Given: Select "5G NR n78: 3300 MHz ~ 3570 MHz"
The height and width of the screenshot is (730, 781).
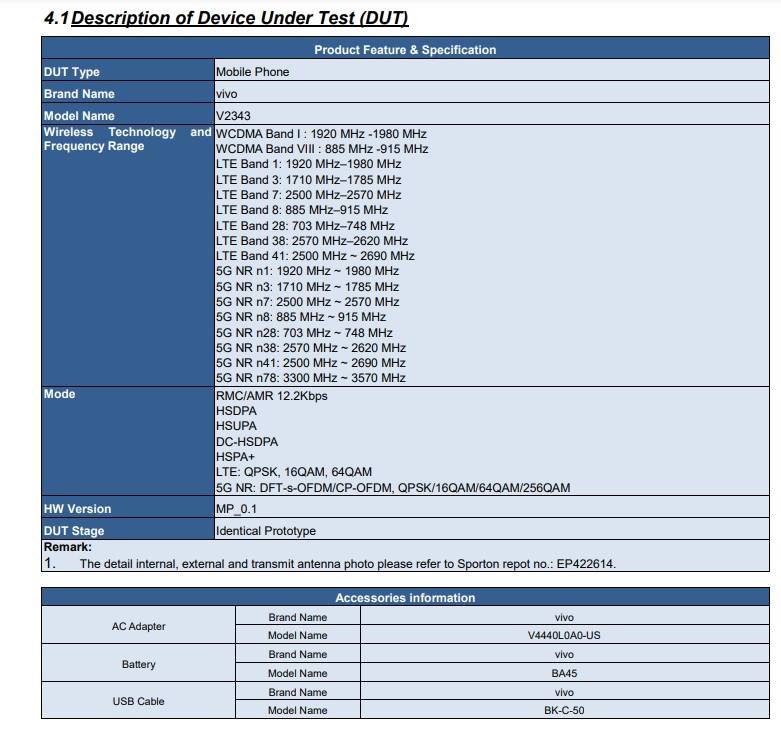Looking at the screenshot, I should click(311, 377).
